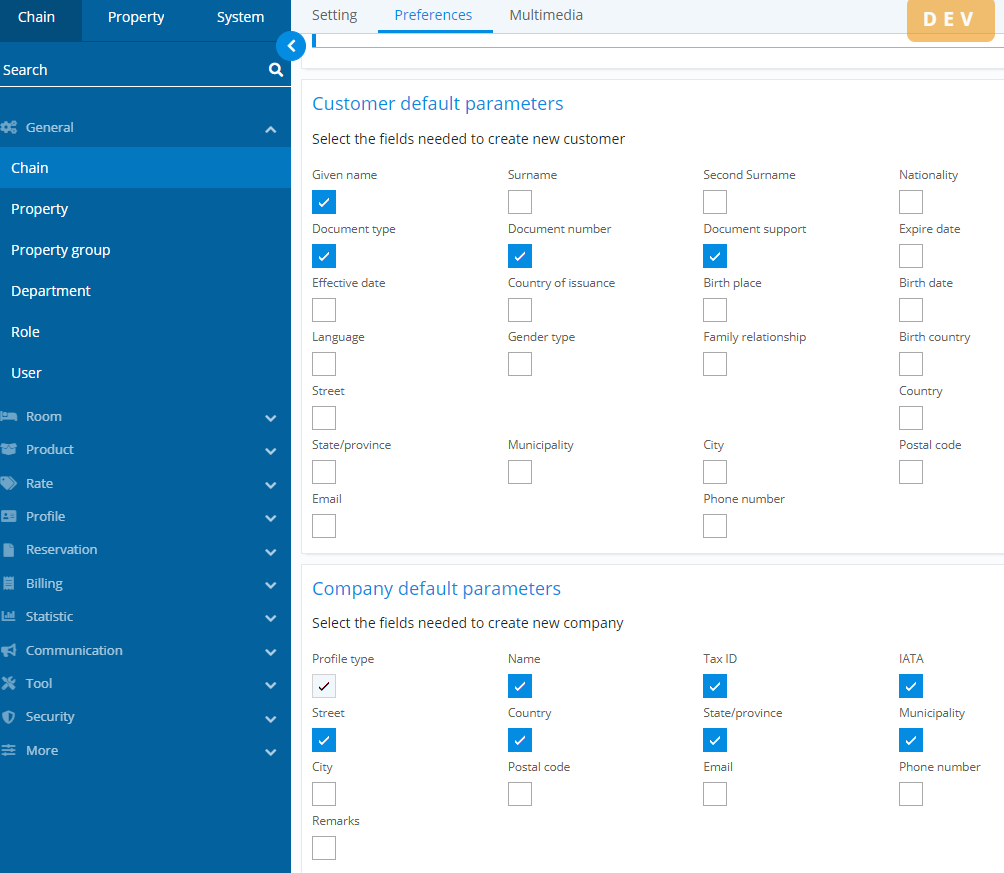Image resolution: width=1004 pixels, height=873 pixels.
Task: Check the customer Email checkbox
Action: coord(324,526)
